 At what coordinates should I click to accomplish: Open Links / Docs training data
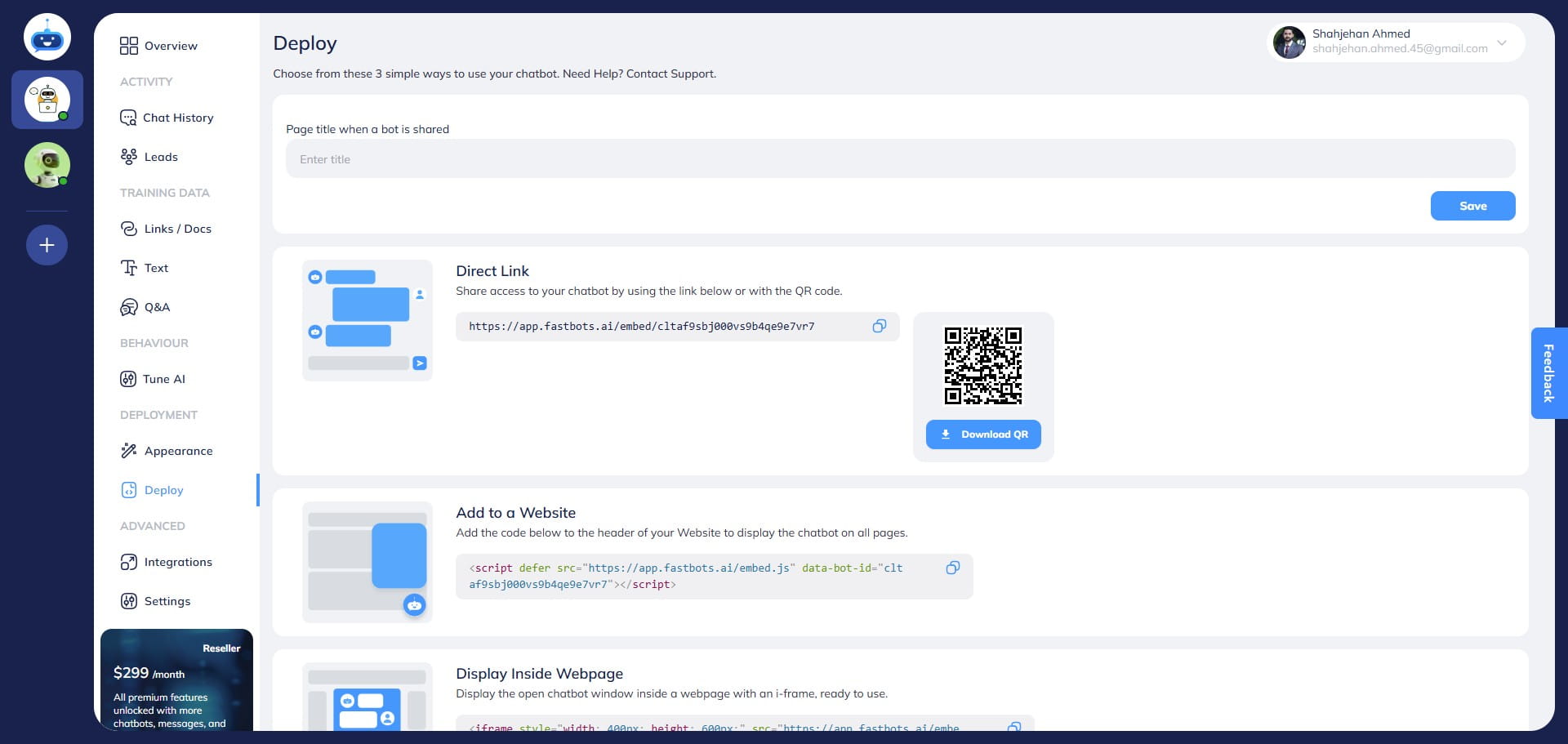click(177, 229)
